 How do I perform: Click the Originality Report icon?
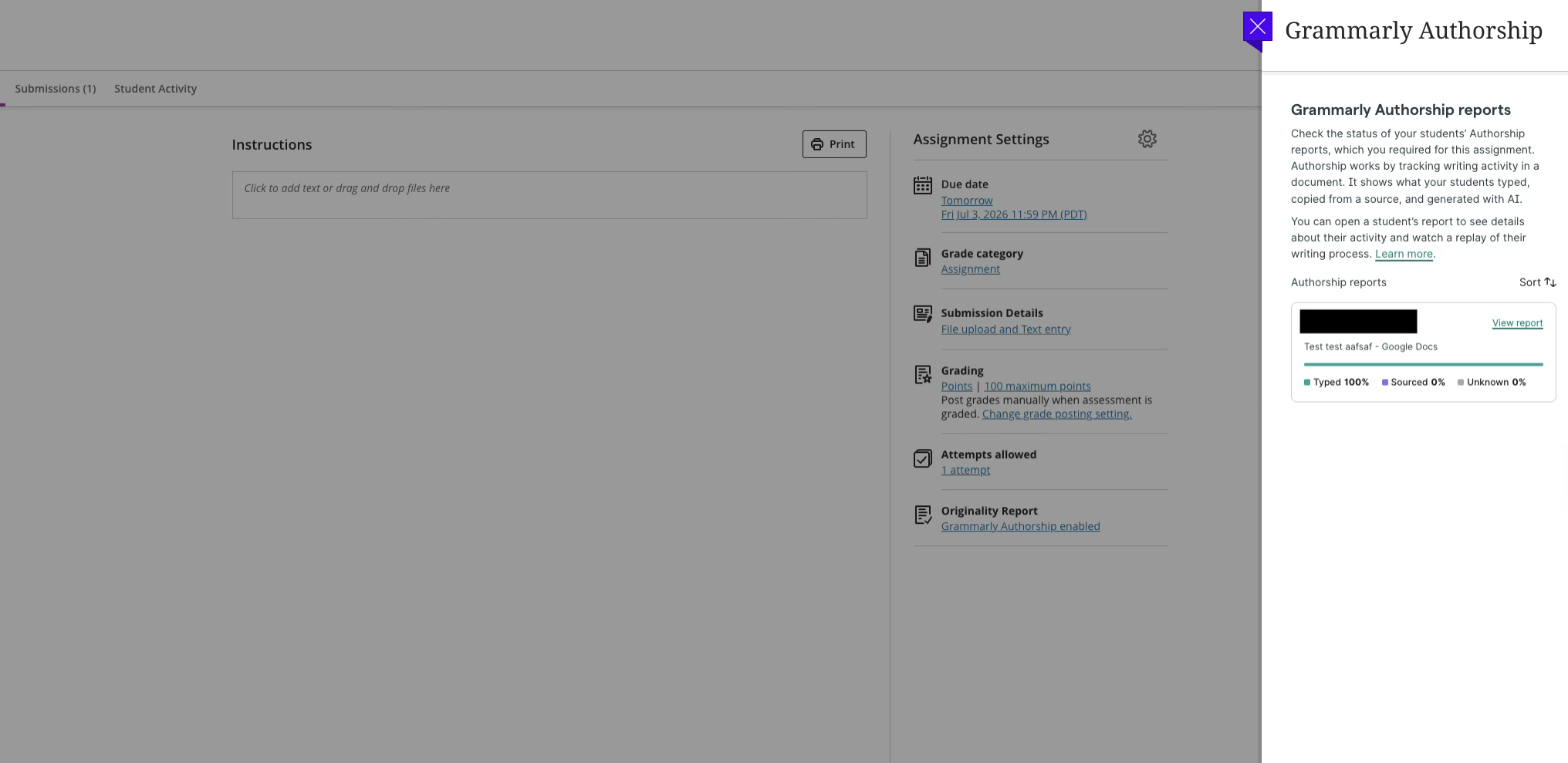click(923, 515)
